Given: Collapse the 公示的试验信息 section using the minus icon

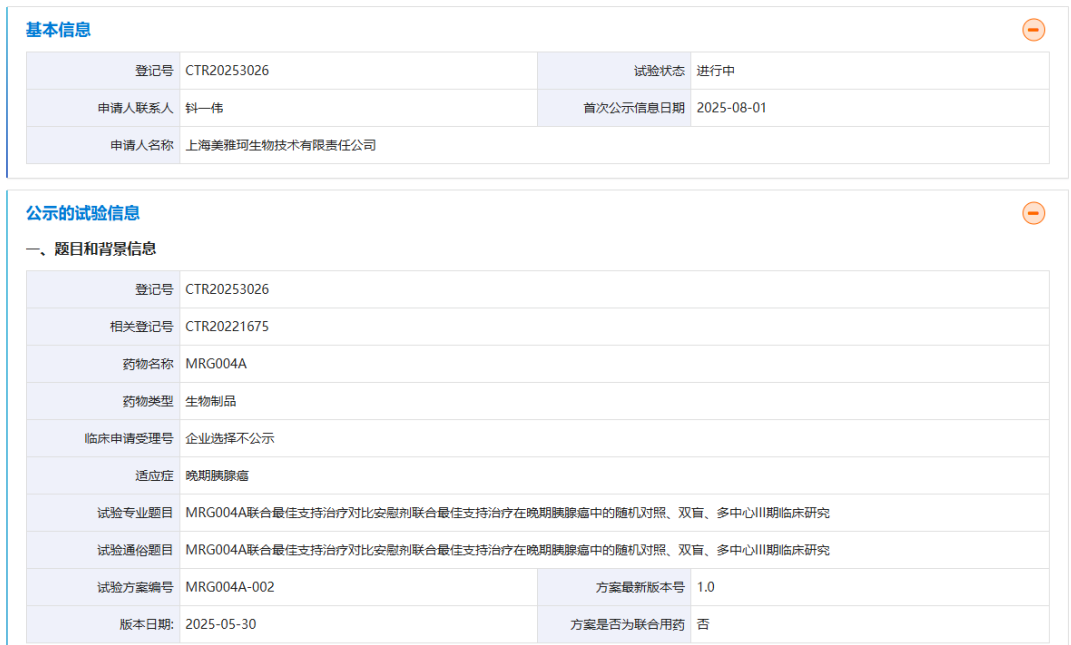Looking at the screenshot, I should click(x=1033, y=213).
